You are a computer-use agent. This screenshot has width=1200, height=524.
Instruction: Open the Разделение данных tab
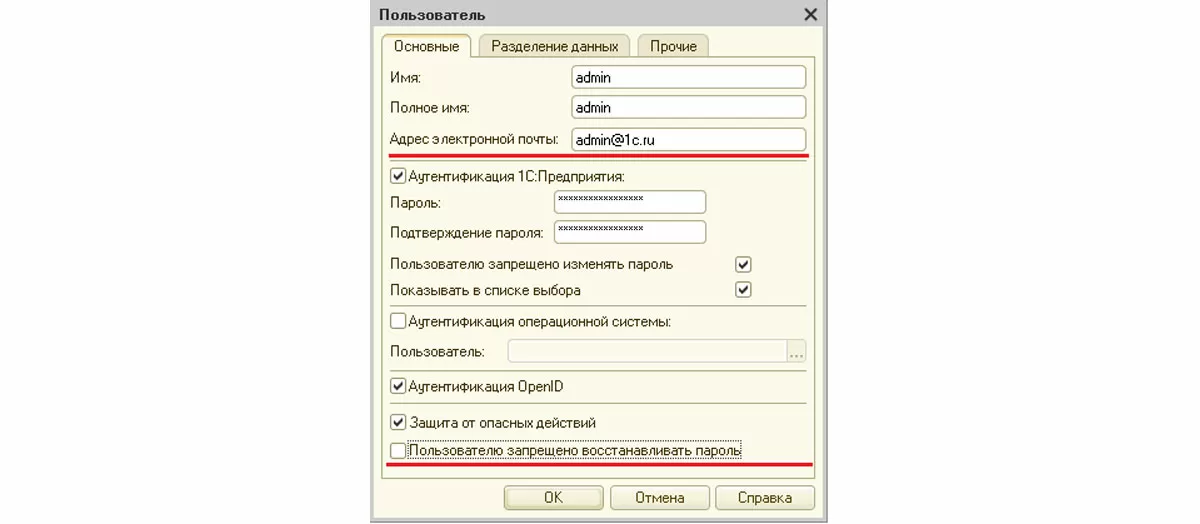click(554, 46)
